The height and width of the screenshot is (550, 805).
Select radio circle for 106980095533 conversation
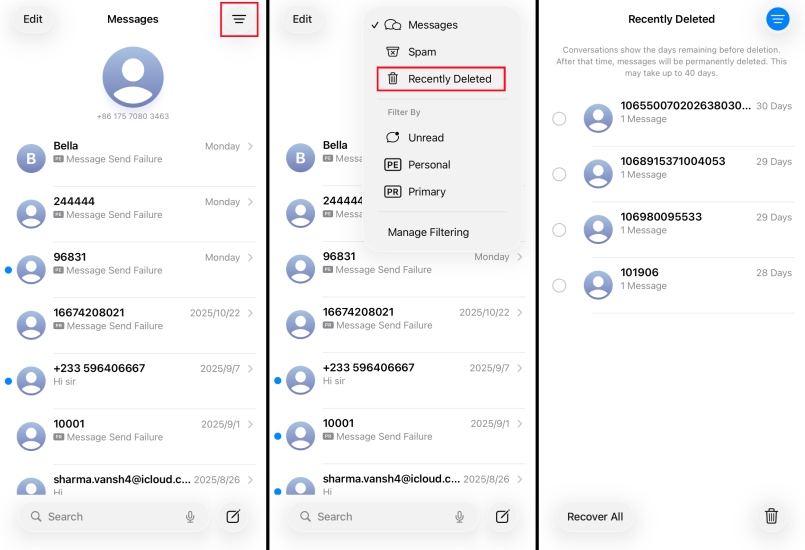pyautogui.click(x=559, y=230)
